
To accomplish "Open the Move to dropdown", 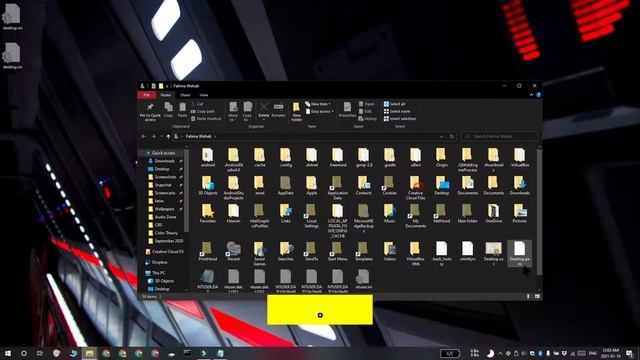I will tap(233, 111).
